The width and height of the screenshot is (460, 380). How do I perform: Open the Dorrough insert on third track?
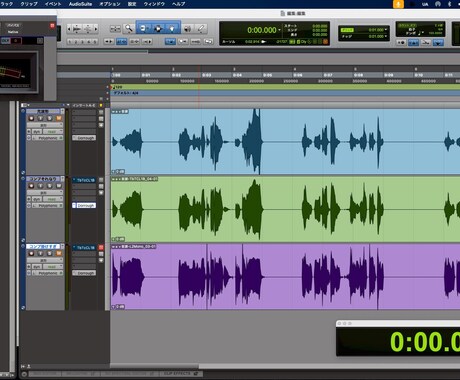coord(84,273)
